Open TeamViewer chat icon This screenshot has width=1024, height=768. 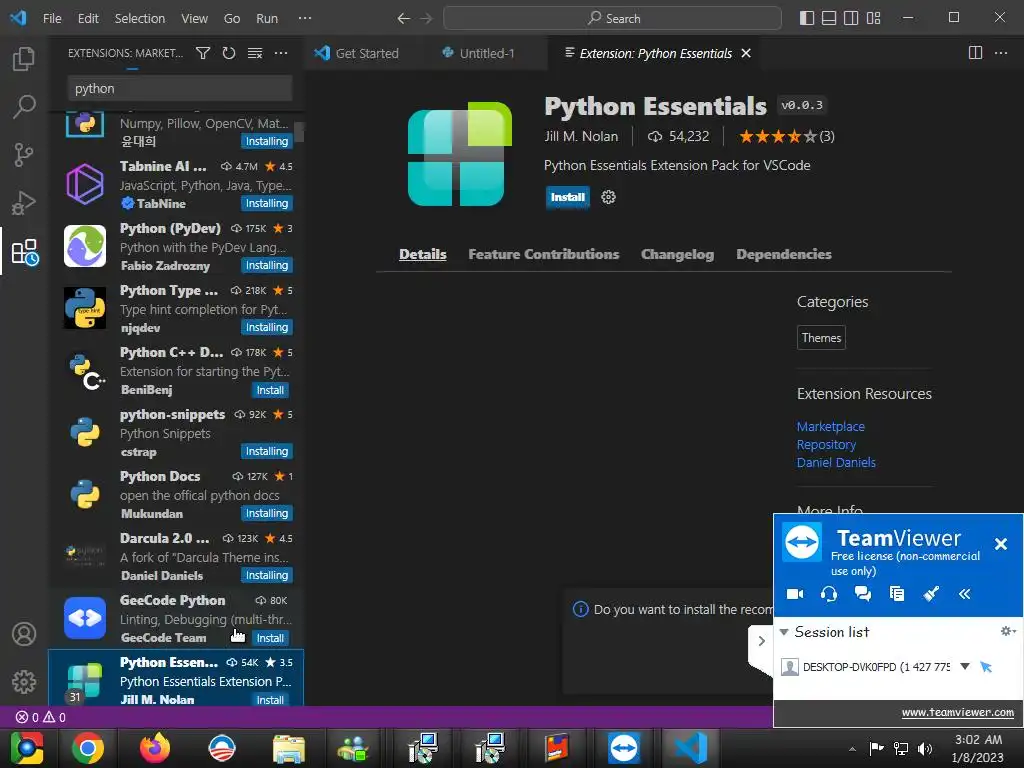863,594
